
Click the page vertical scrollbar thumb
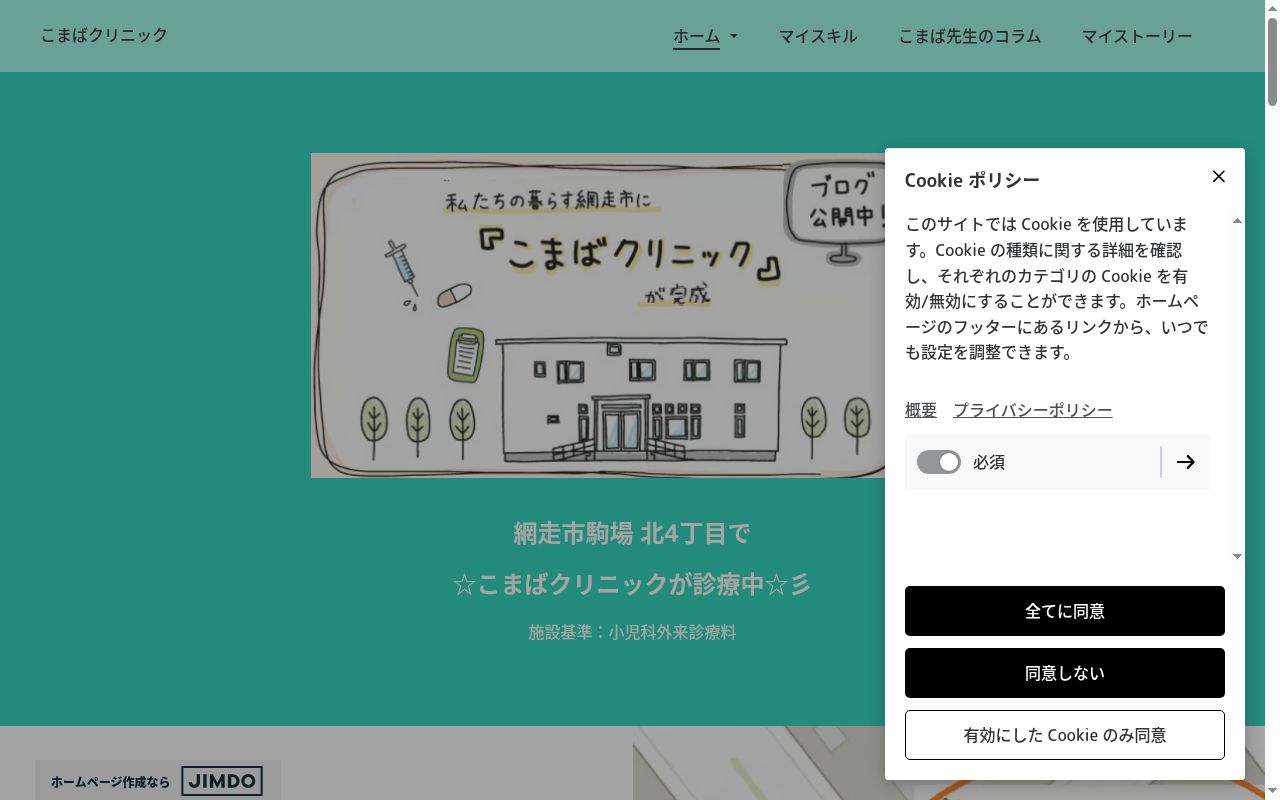pos(1272,60)
